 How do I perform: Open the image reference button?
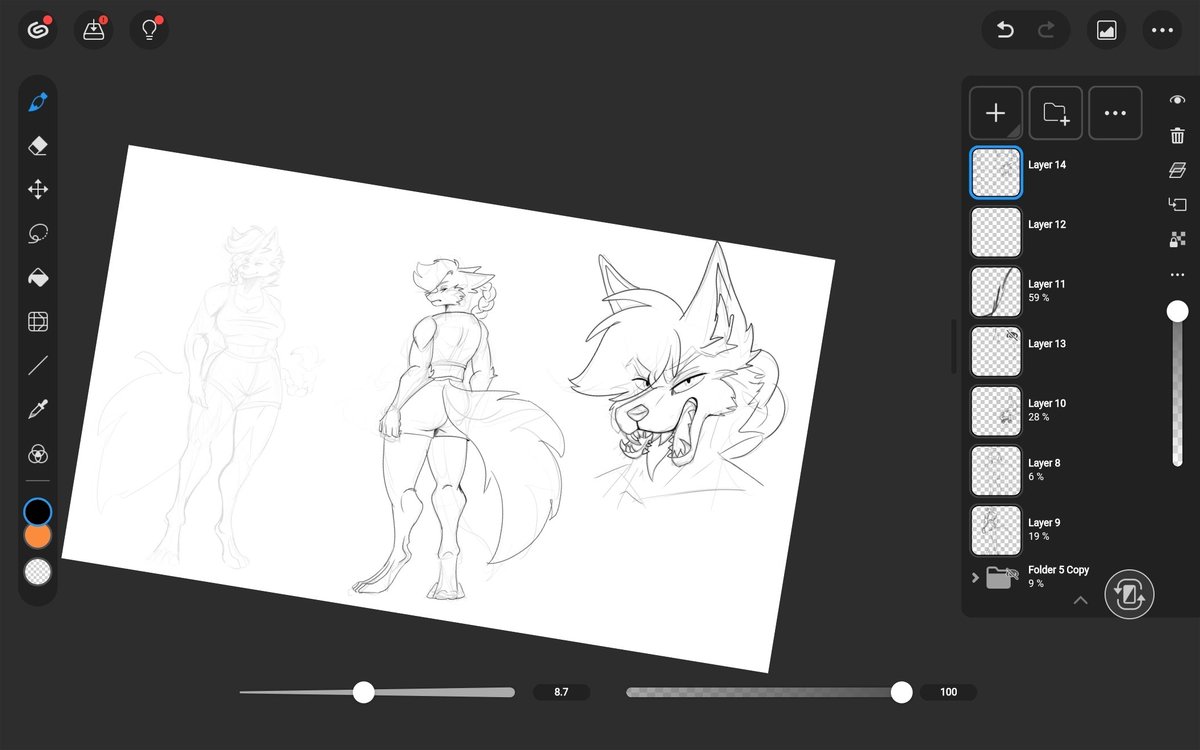1106,30
